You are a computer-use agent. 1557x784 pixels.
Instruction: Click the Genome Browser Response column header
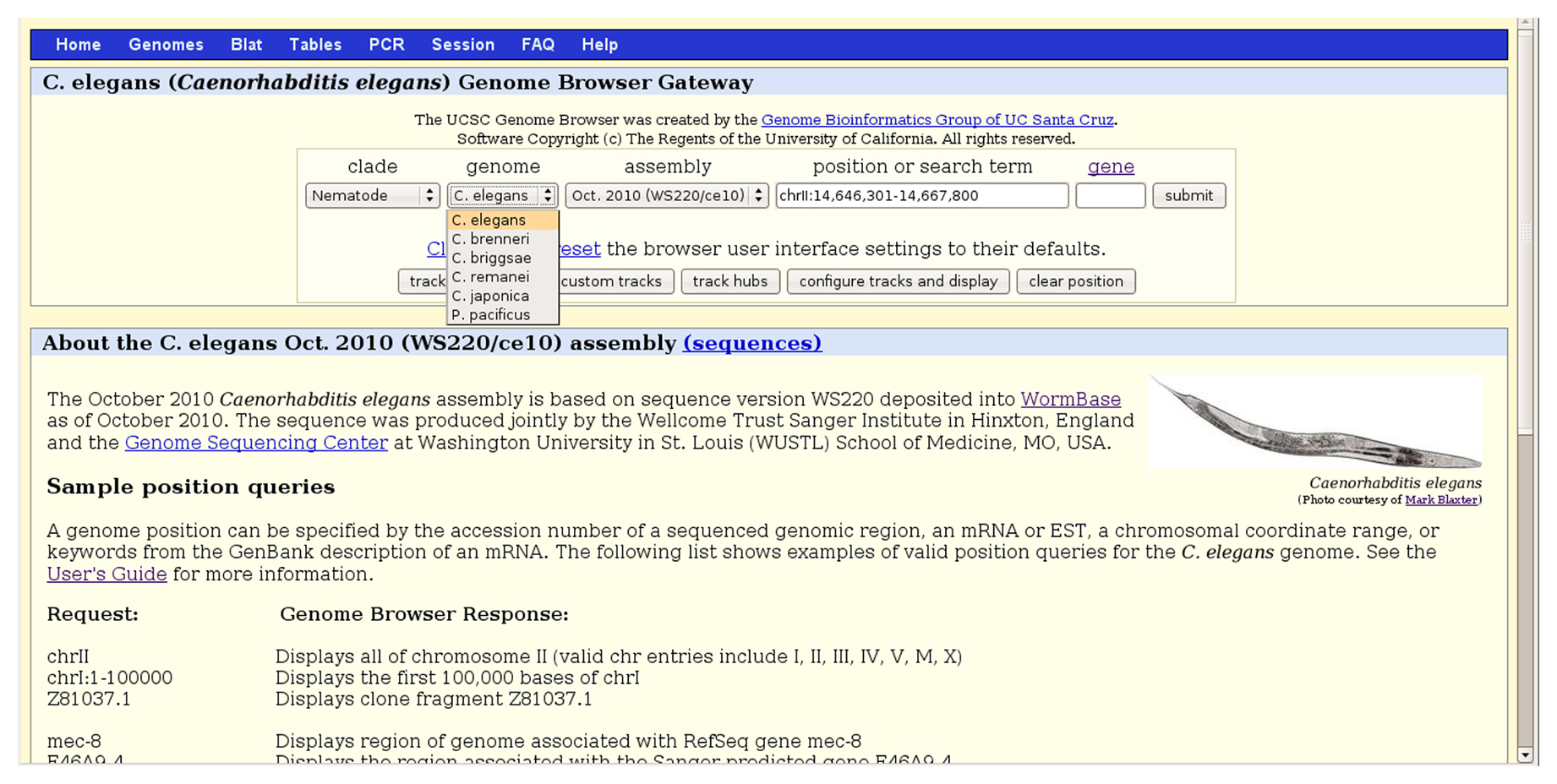coord(424,614)
